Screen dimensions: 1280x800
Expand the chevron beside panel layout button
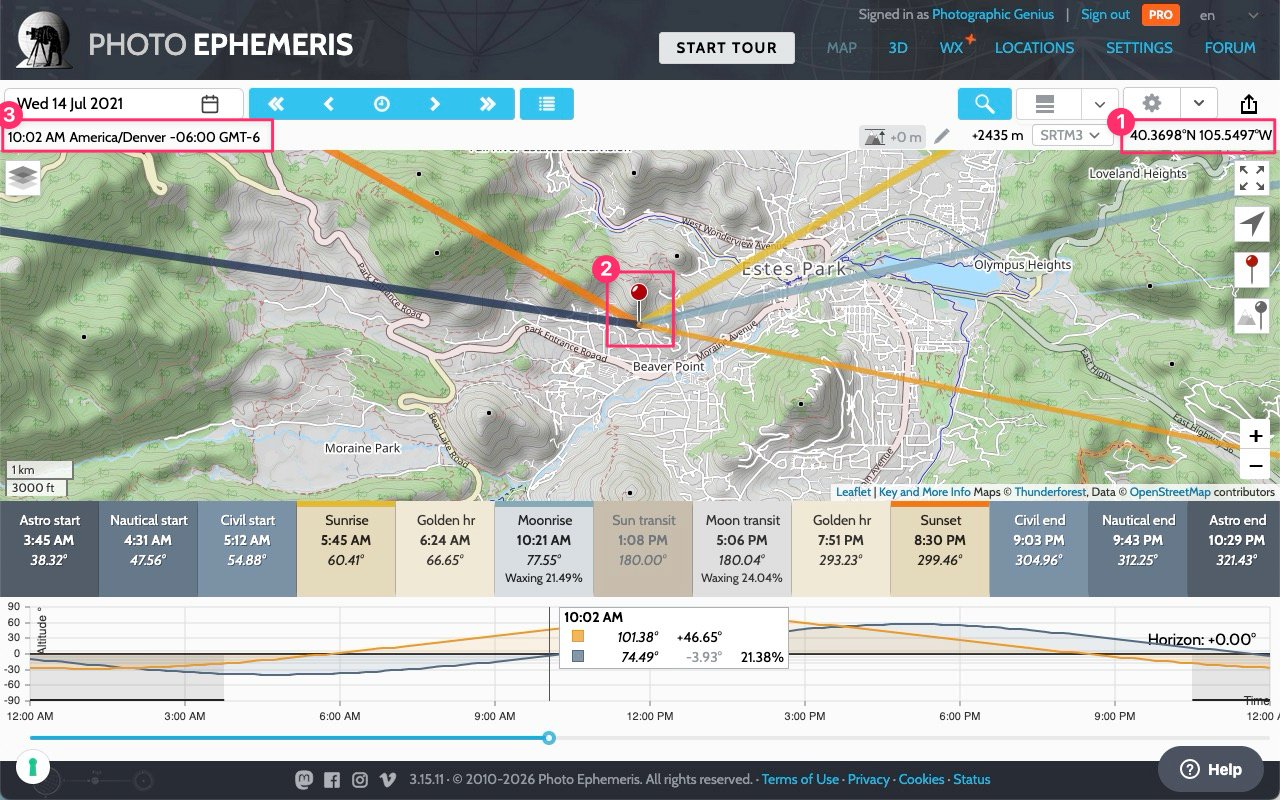pos(1099,104)
